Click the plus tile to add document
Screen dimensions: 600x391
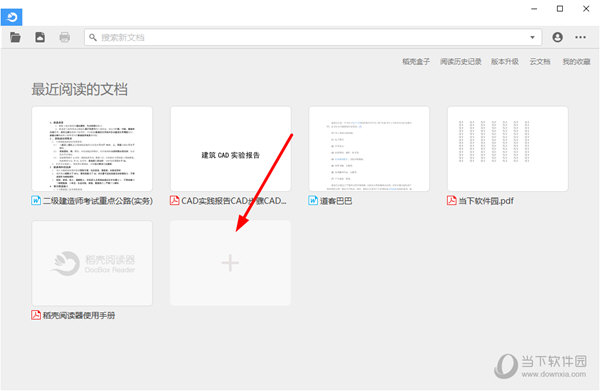click(x=230, y=263)
